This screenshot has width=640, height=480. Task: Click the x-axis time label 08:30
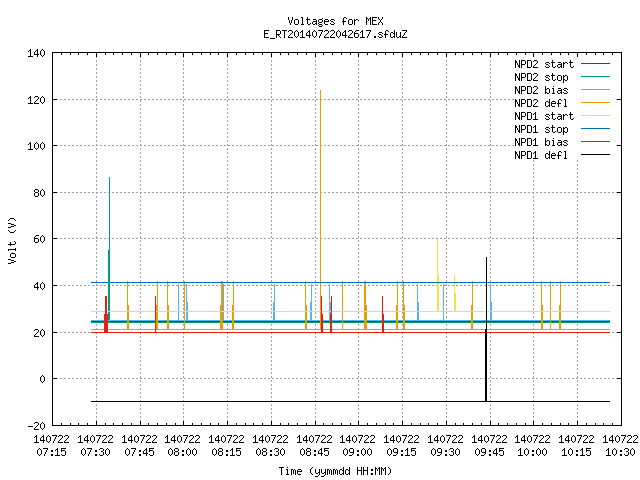271,453
